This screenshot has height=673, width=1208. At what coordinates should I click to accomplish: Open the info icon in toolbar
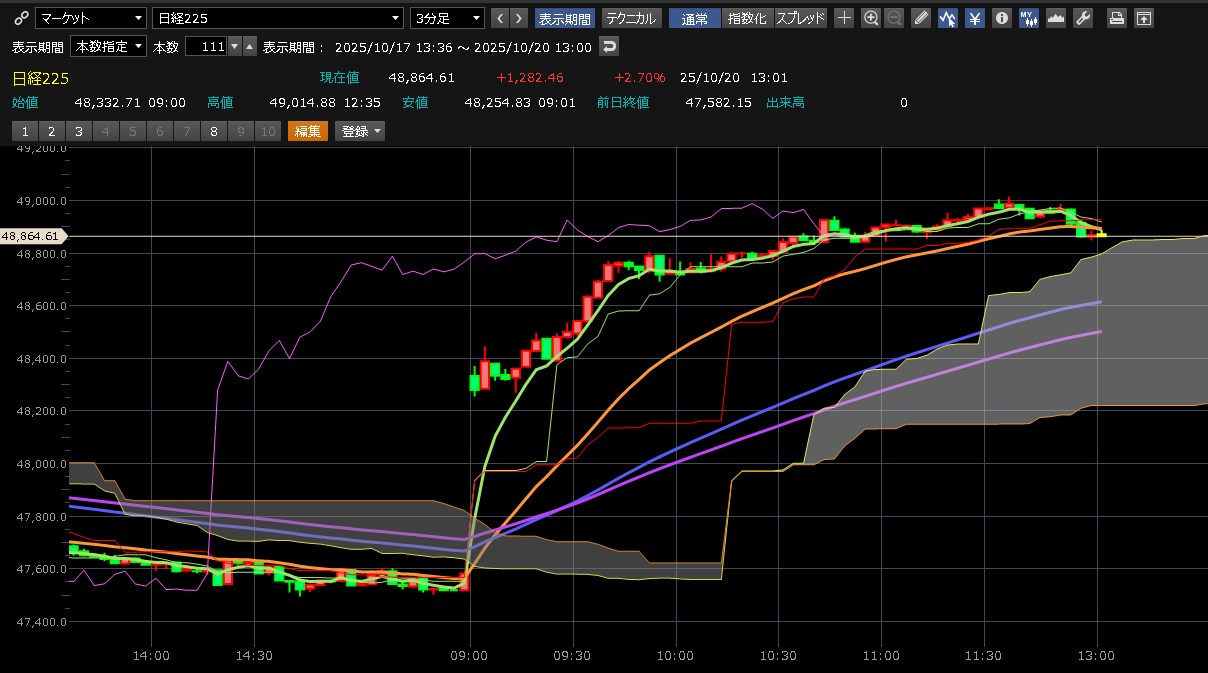(1001, 18)
